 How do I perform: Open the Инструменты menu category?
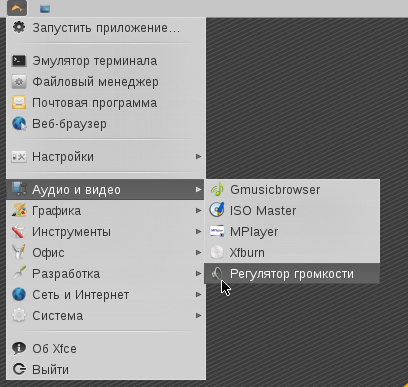105,231
